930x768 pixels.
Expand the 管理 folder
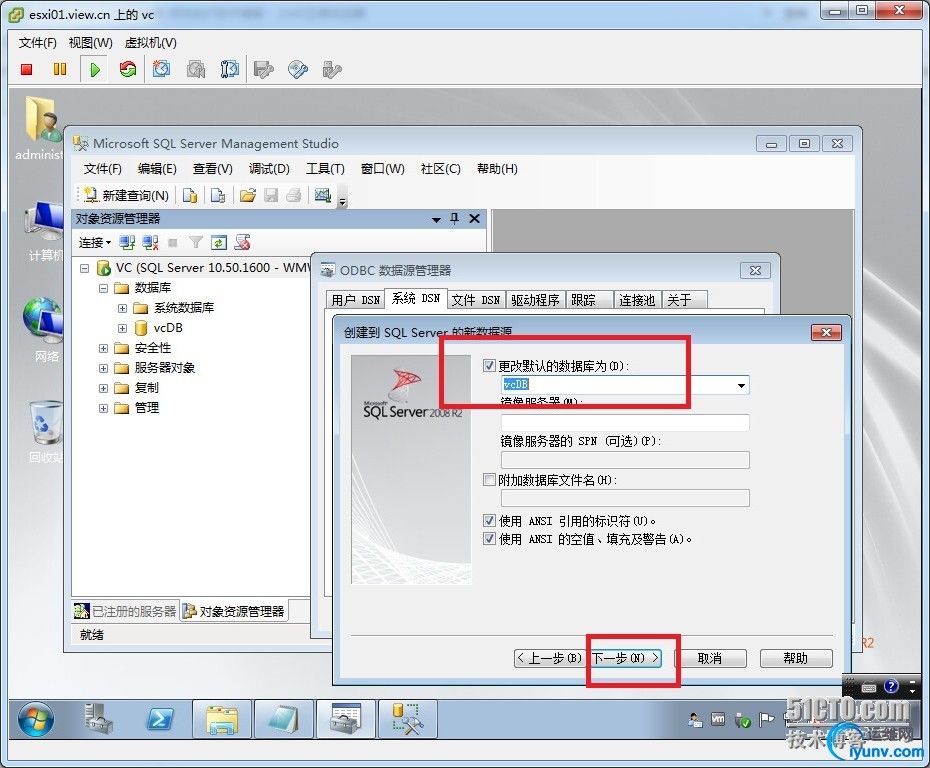pos(103,408)
